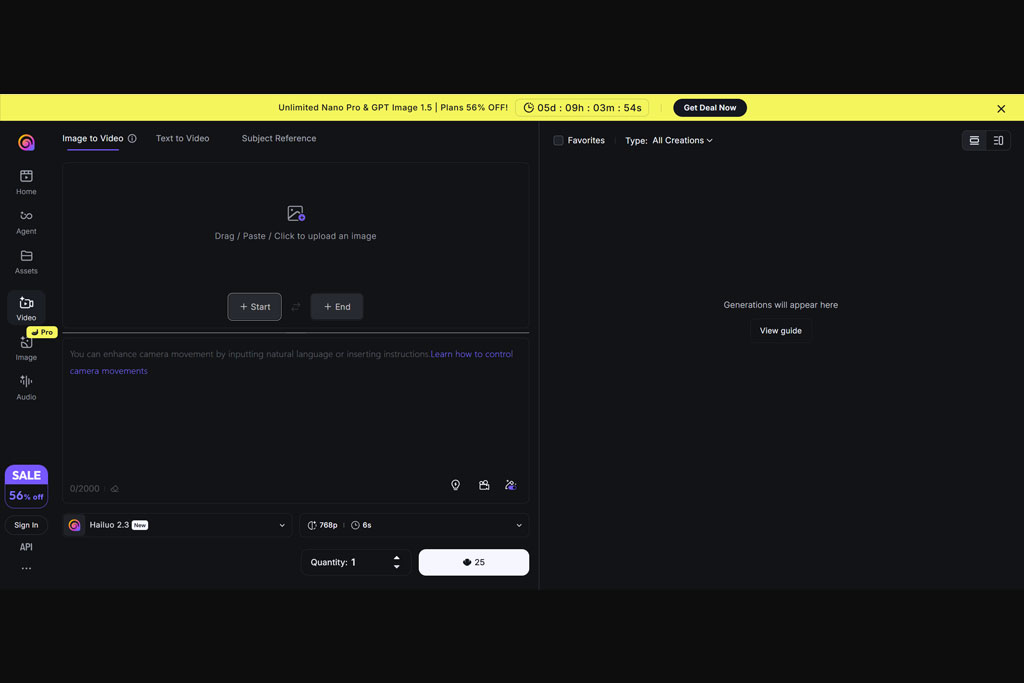
Task: Click the upload image icon area
Action: (x=296, y=214)
